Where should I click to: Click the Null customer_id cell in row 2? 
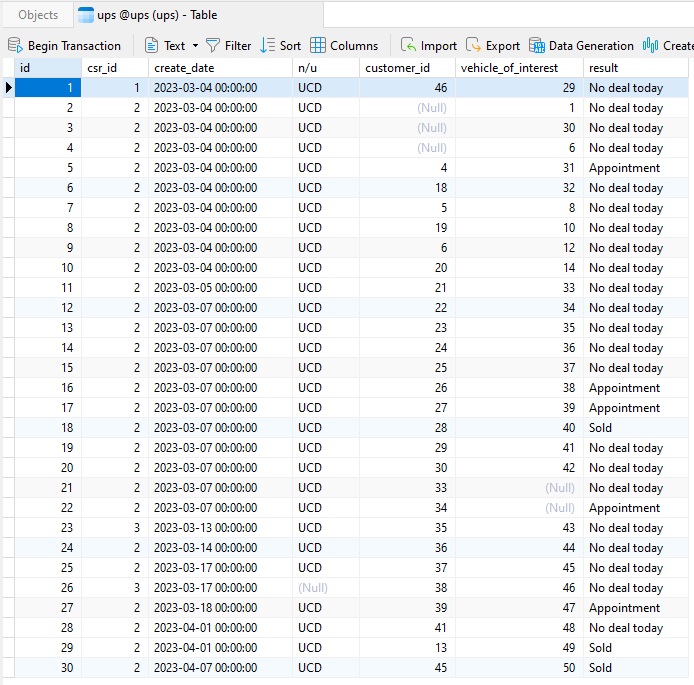[432, 108]
